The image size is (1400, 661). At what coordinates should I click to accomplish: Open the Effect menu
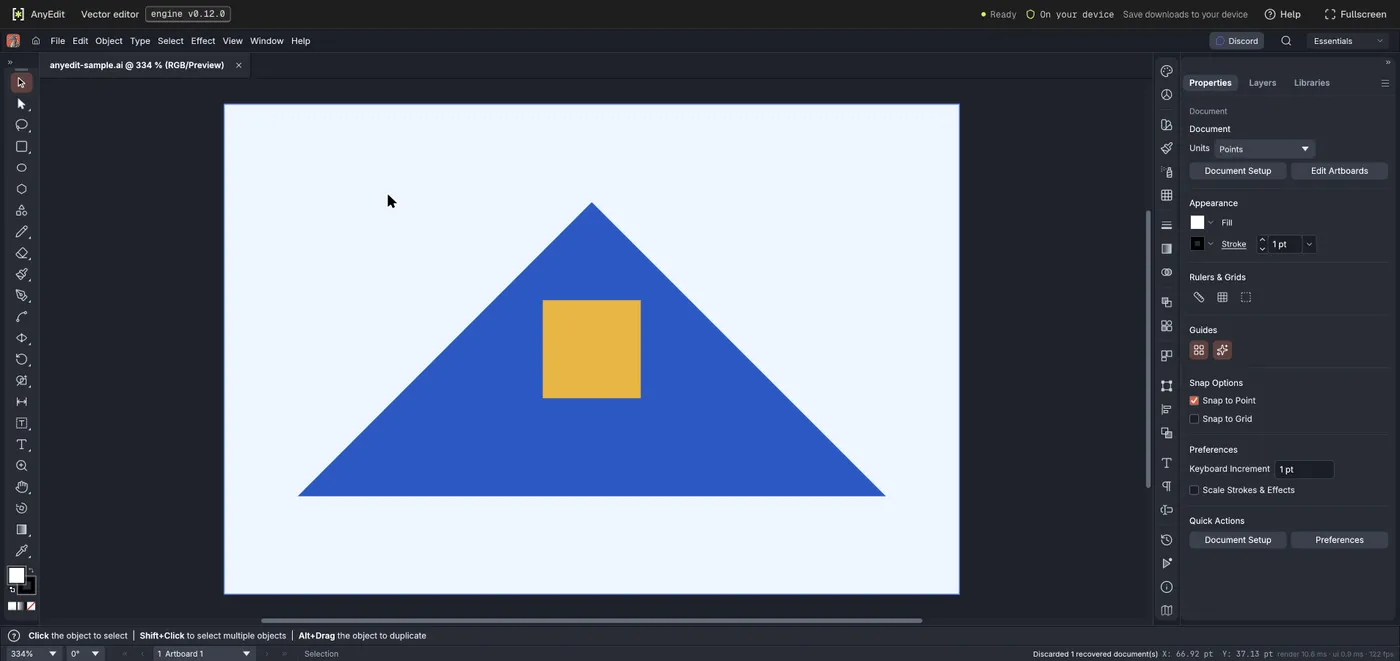coord(203,41)
